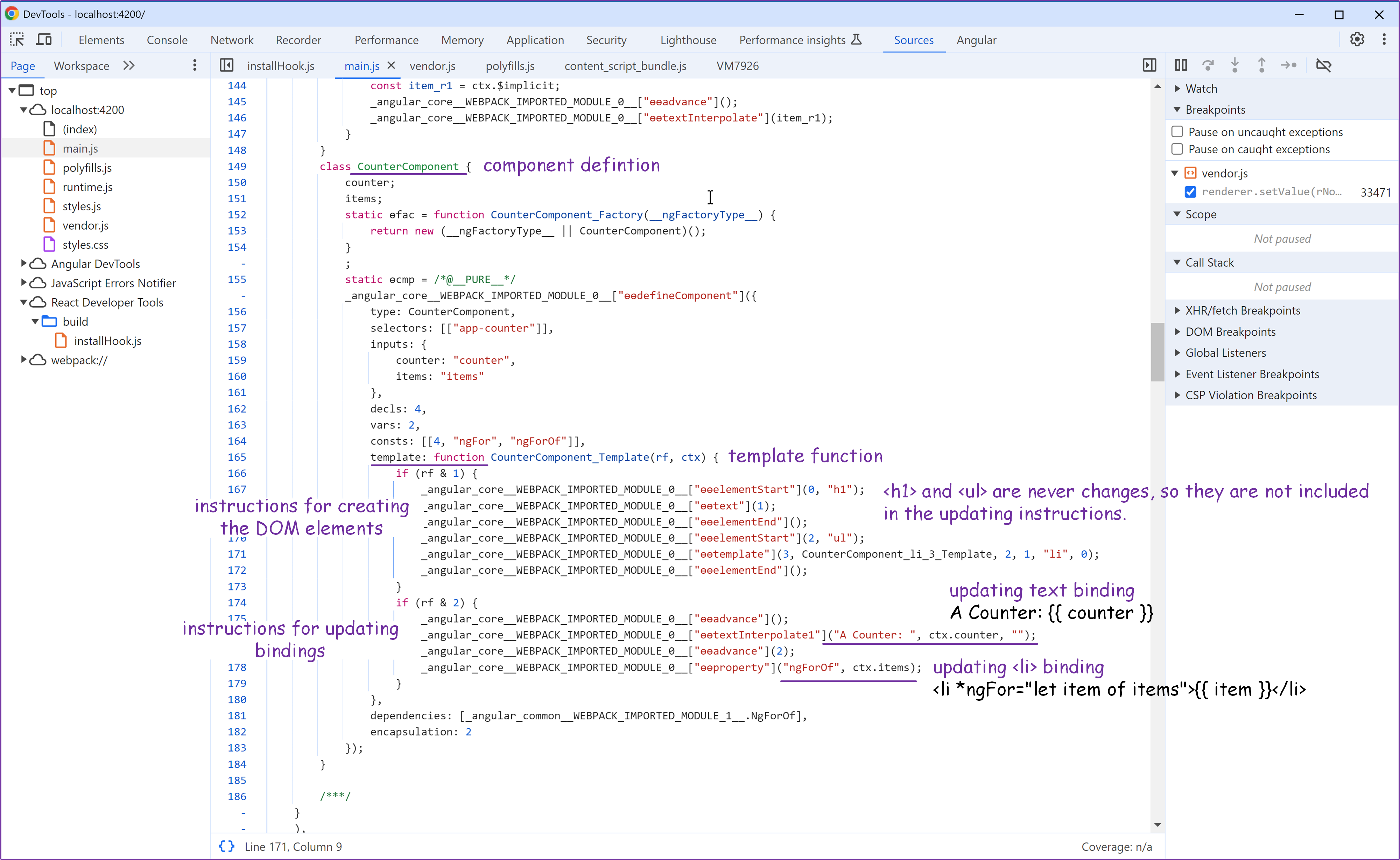The width and height of the screenshot is (1400, 860).
Task: Expand JavaScript Errors Notifier node
Action: (23, 283)
